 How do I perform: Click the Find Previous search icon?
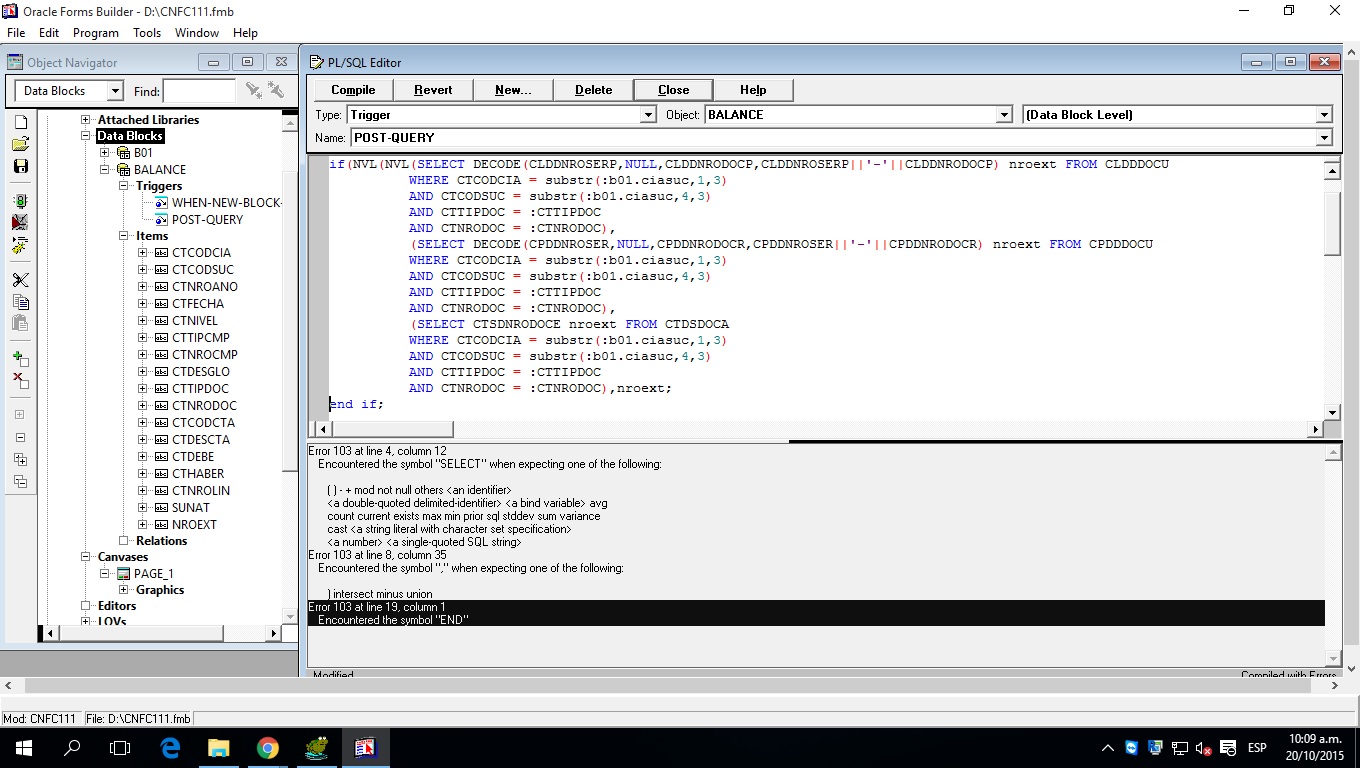coord(277,91)
